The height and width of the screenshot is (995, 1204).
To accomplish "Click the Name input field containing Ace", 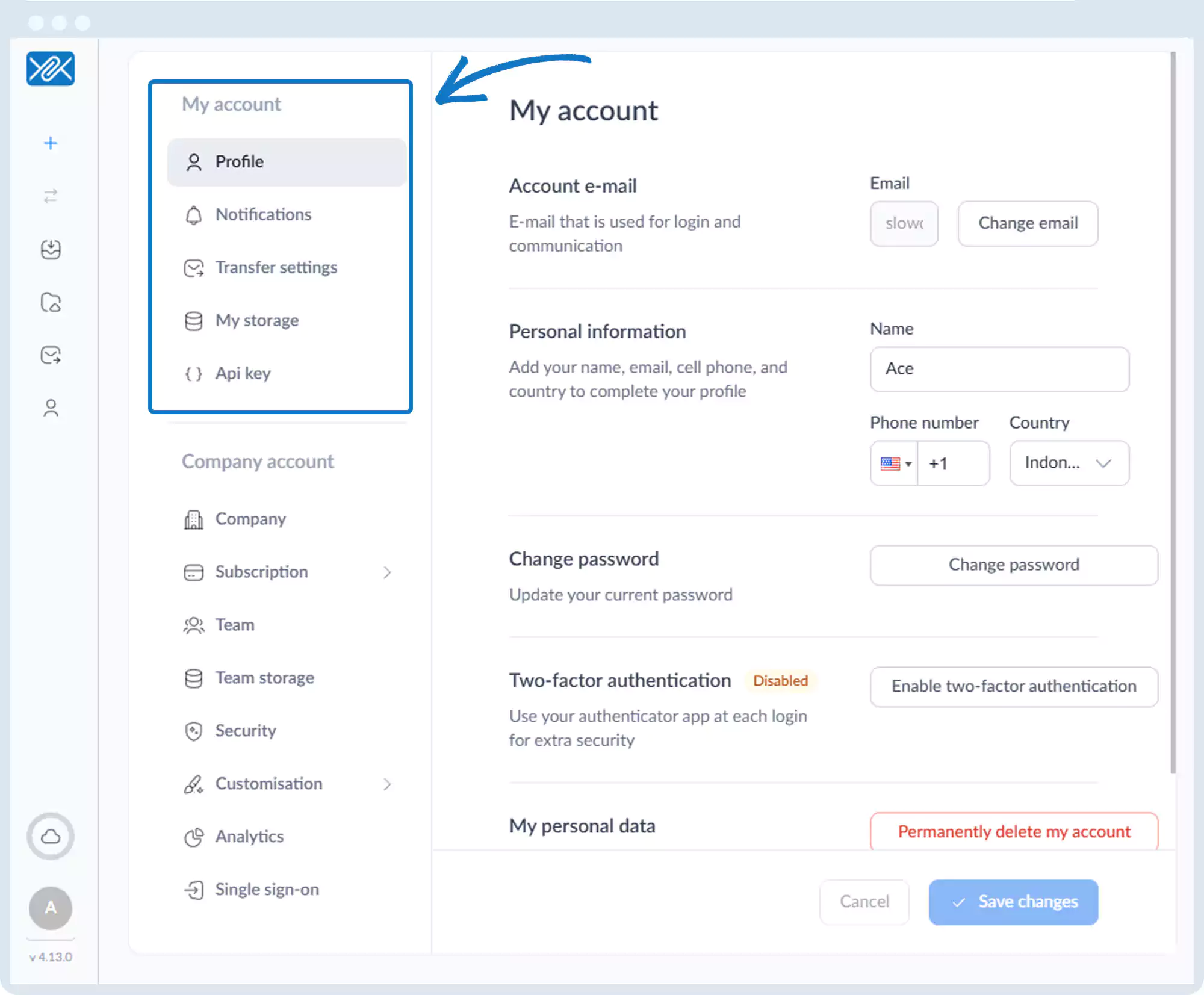I will [999, 369].
